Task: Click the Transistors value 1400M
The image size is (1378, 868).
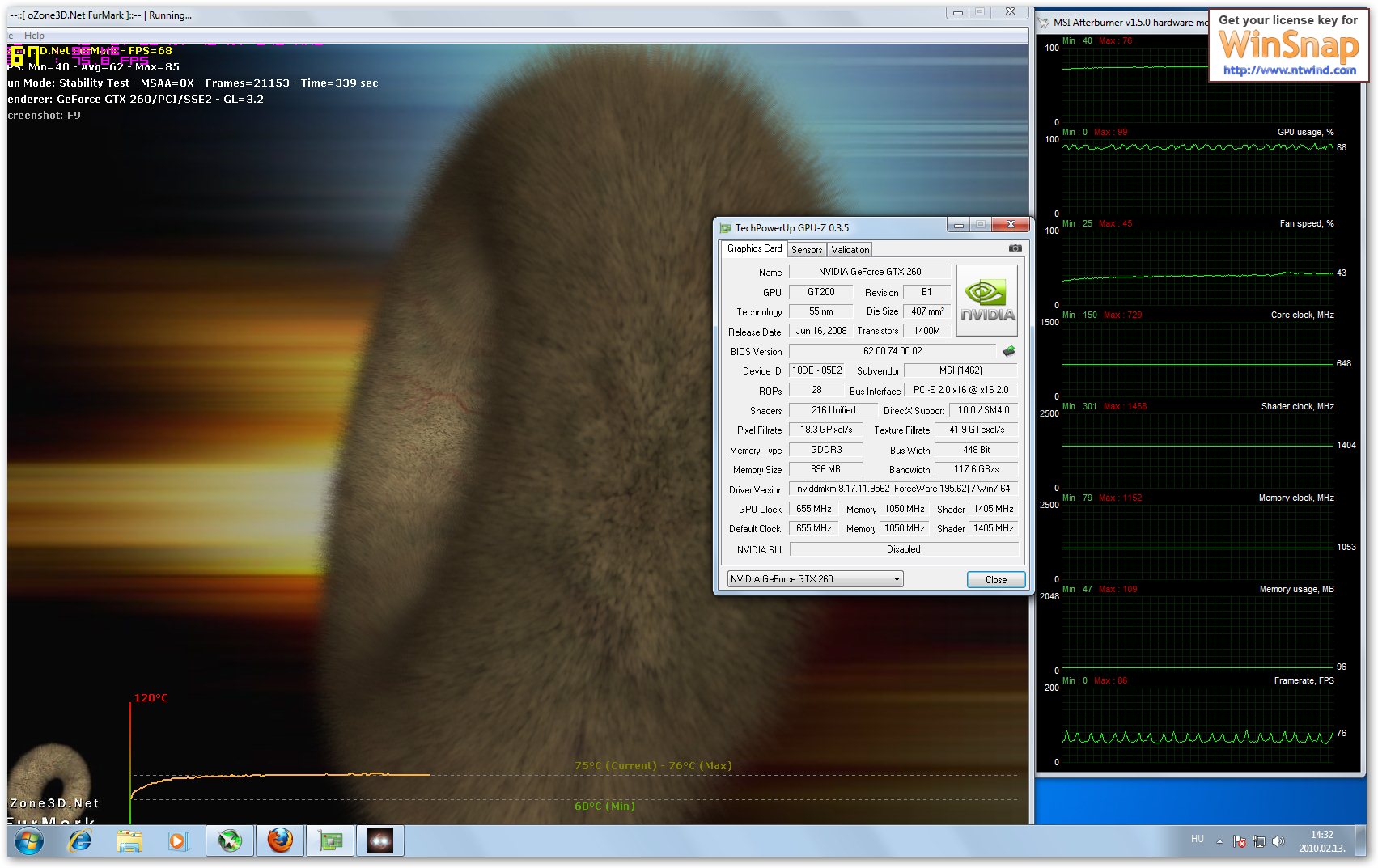Action: (926, 331)
